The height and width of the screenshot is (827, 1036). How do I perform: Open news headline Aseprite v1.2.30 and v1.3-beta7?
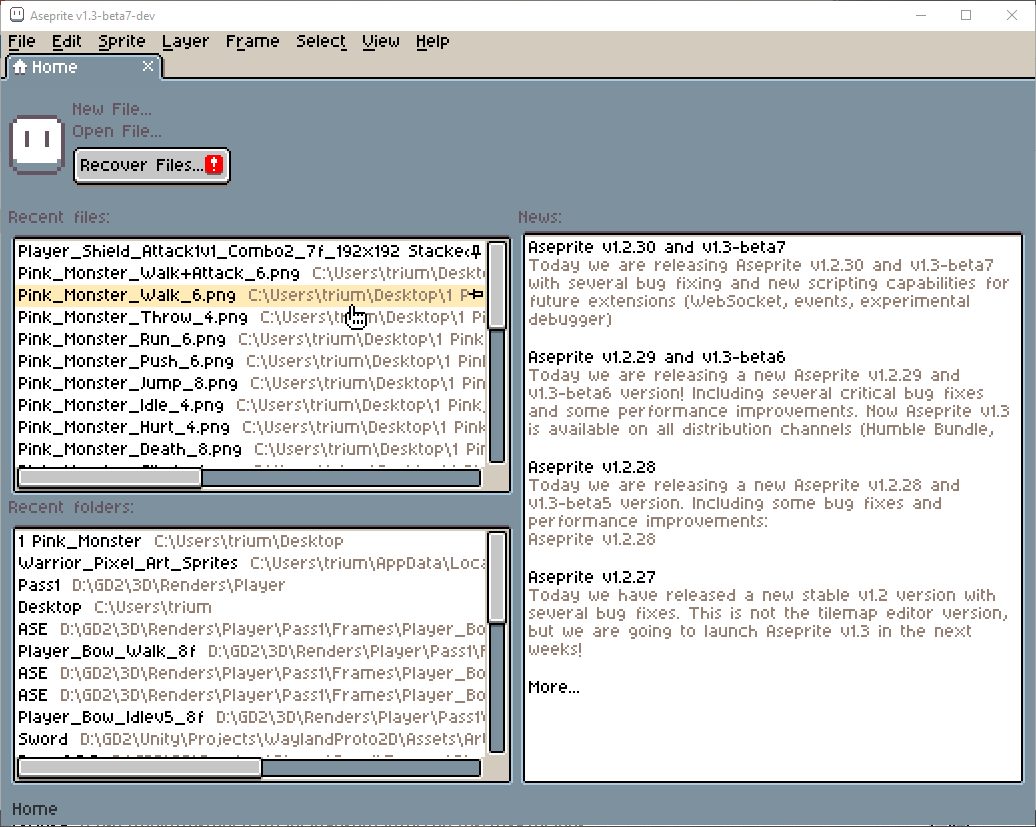click(x=657, y=247)
